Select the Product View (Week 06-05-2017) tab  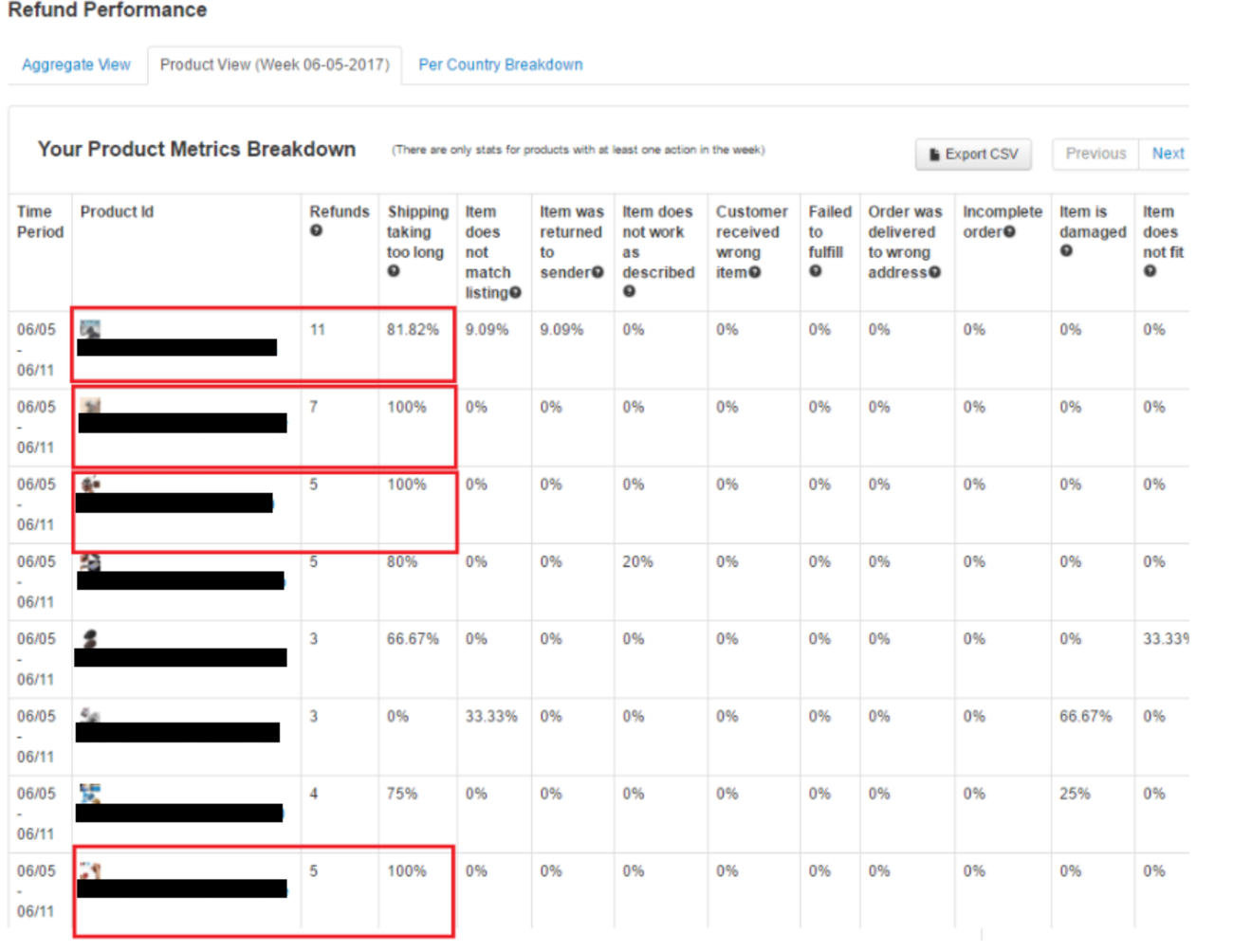pyautogui.click(x=274, y=64)
